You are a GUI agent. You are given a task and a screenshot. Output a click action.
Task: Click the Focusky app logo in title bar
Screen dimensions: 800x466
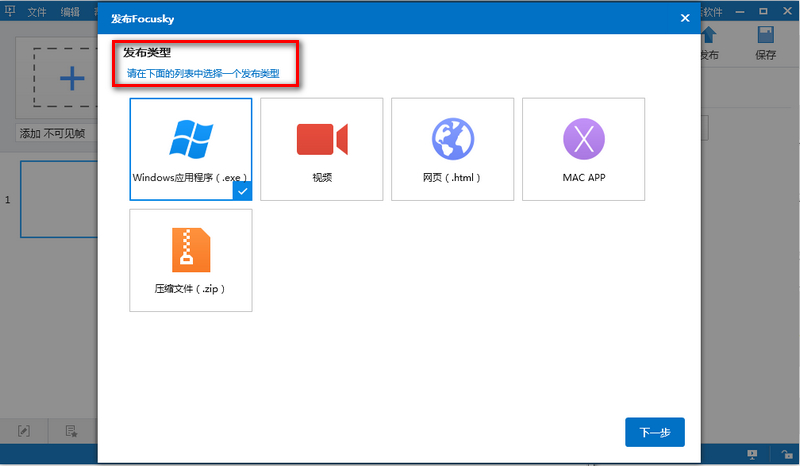pyautogui.click(x=9, y=12)
